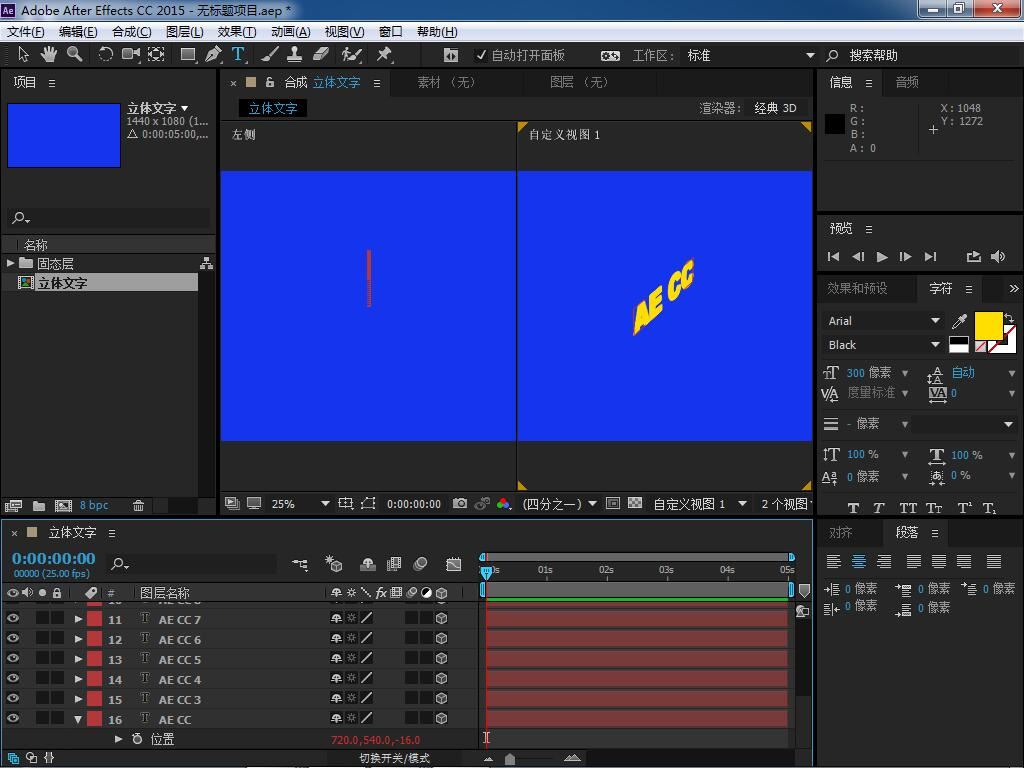Select the Clone Stamp tool

(x=295, y=55)
